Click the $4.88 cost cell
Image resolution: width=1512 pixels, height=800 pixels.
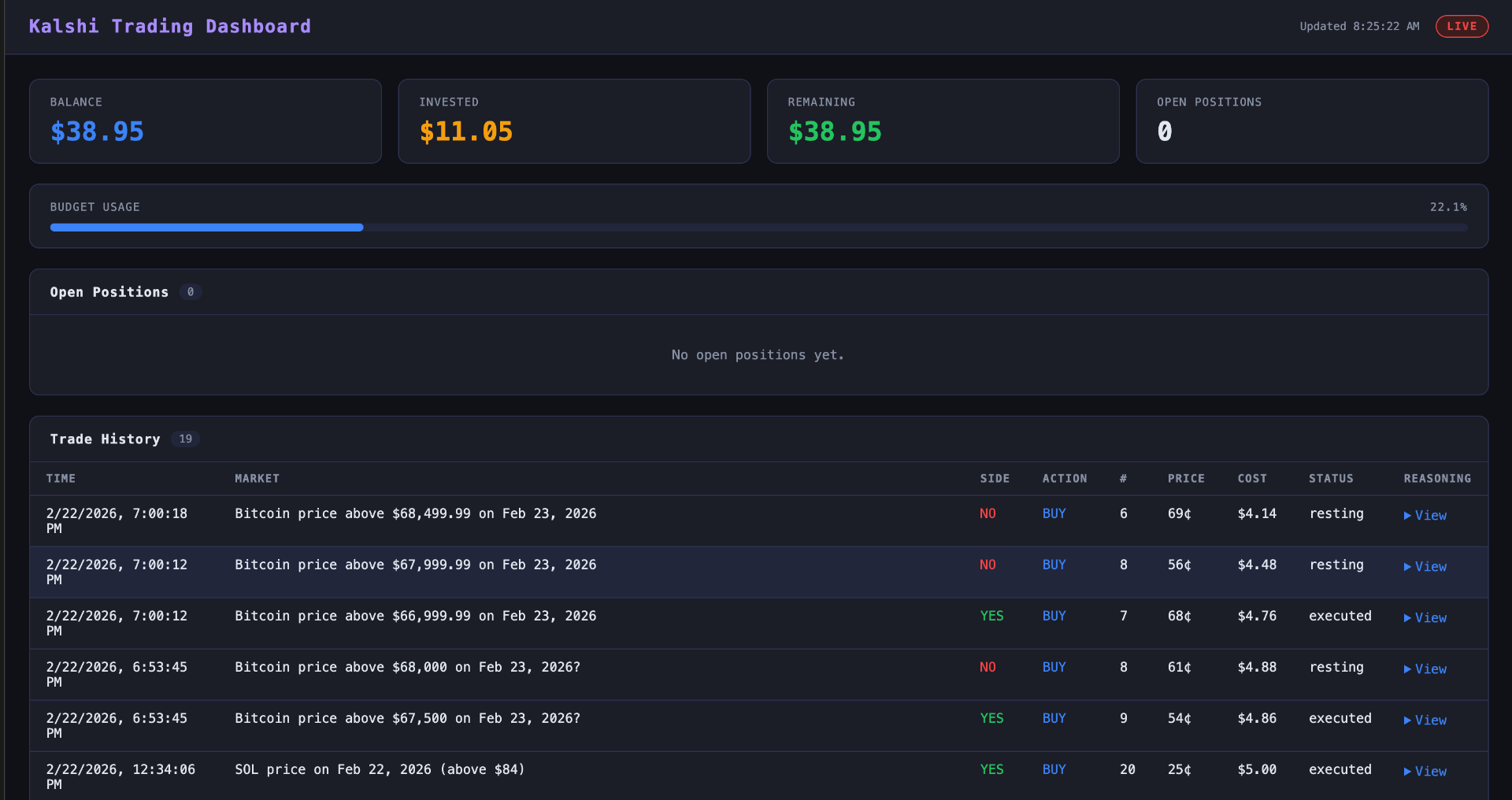click(x=1257, y=667)
